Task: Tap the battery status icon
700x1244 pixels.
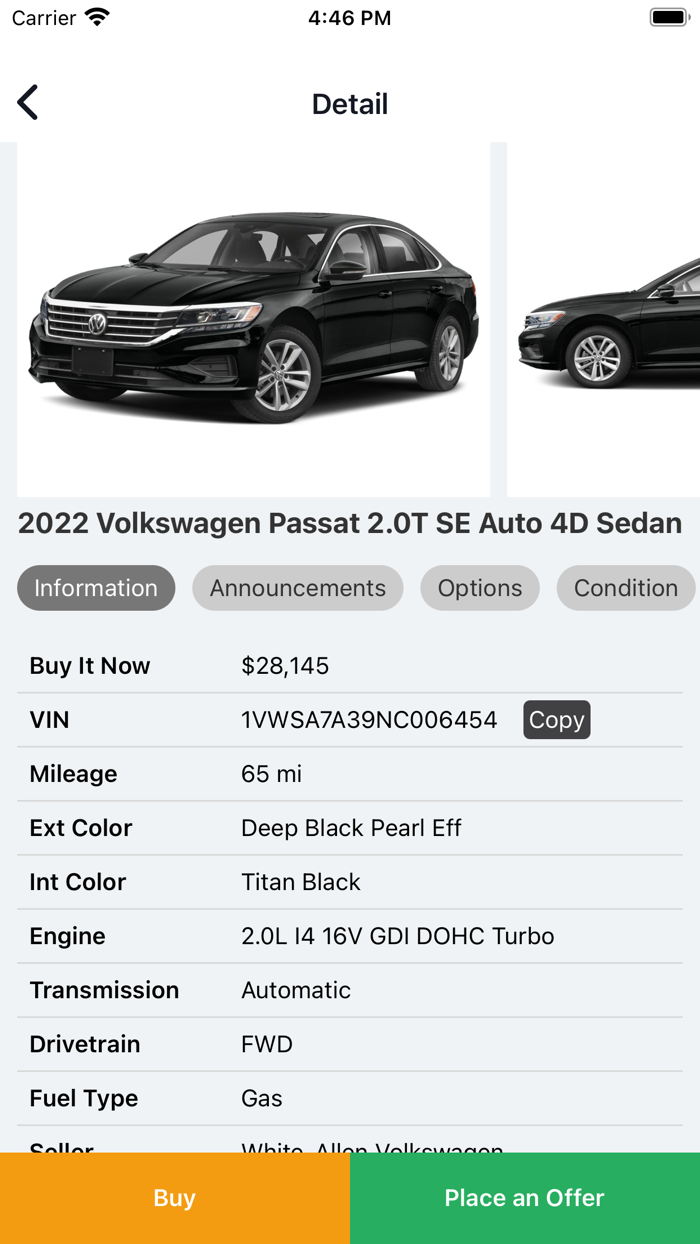Action: [x=668, y=18]
